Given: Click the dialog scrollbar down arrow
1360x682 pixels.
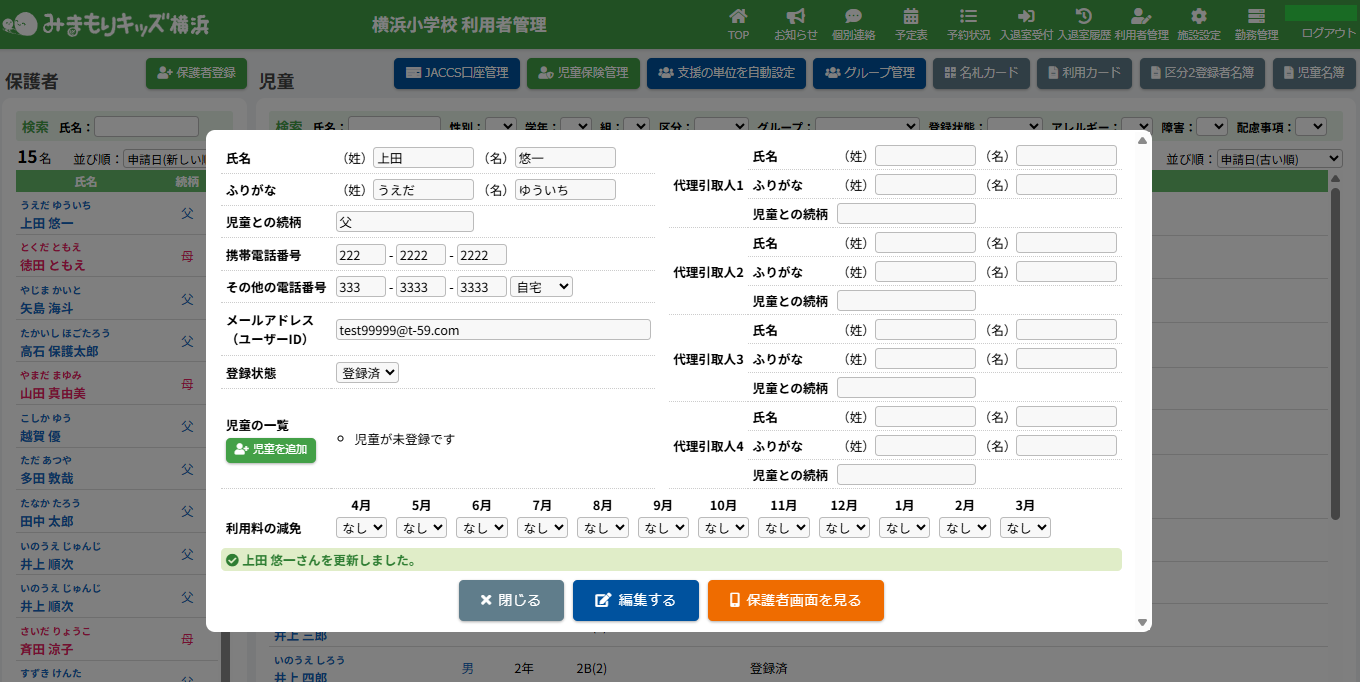Looking at the screenshot, I should [1143, 622].
